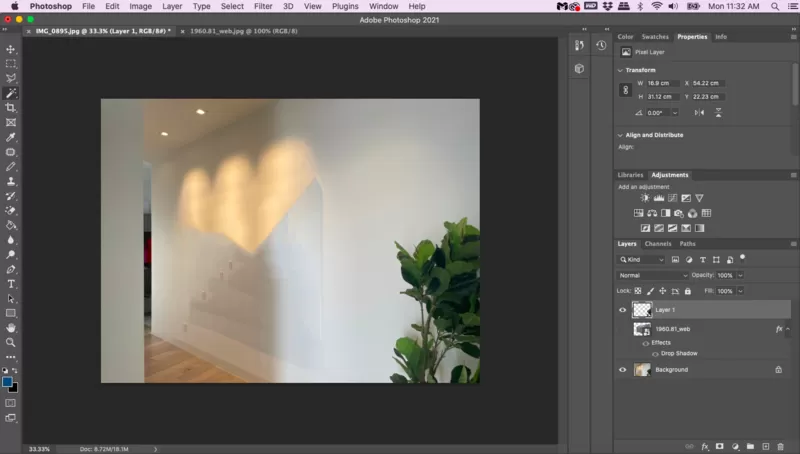This screenshot has height=454, width=800.
Task: Select the History Brush tool
Action: [11, 196]
